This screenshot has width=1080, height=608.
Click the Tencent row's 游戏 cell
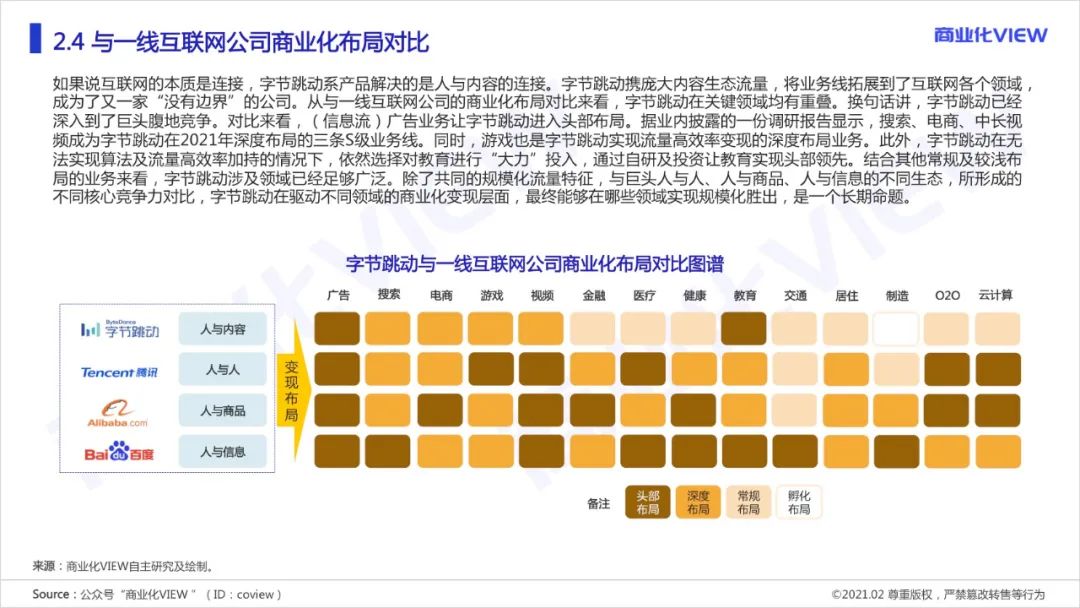pos(490,369)
